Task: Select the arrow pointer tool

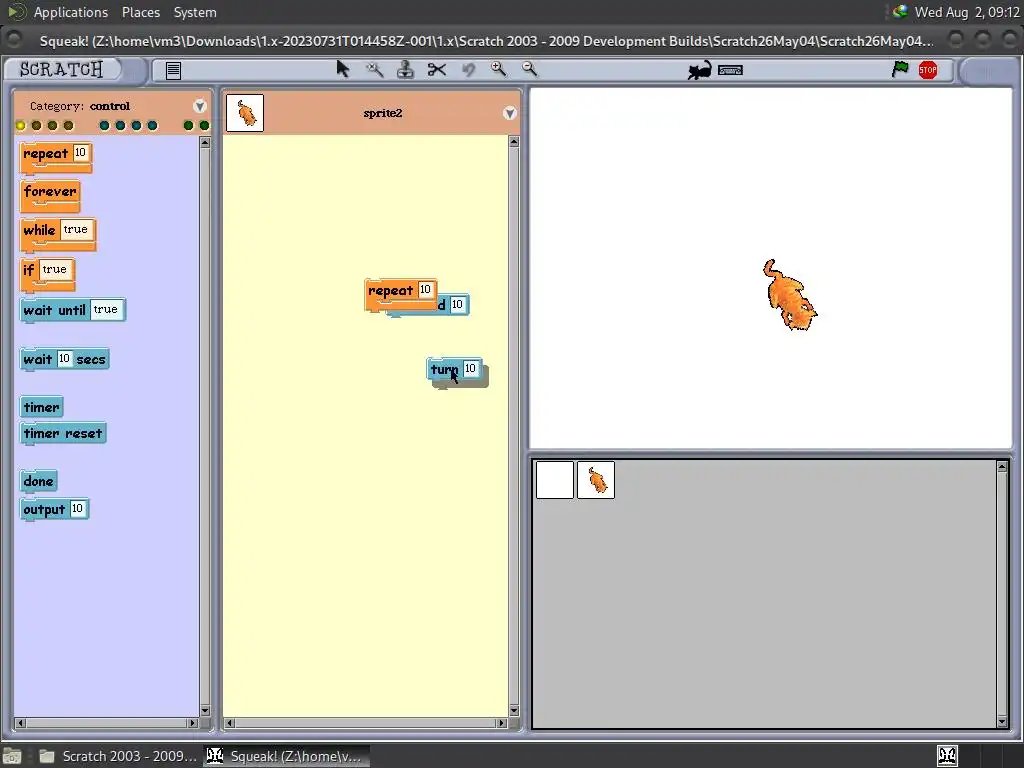Action: [x=343, y=69]
